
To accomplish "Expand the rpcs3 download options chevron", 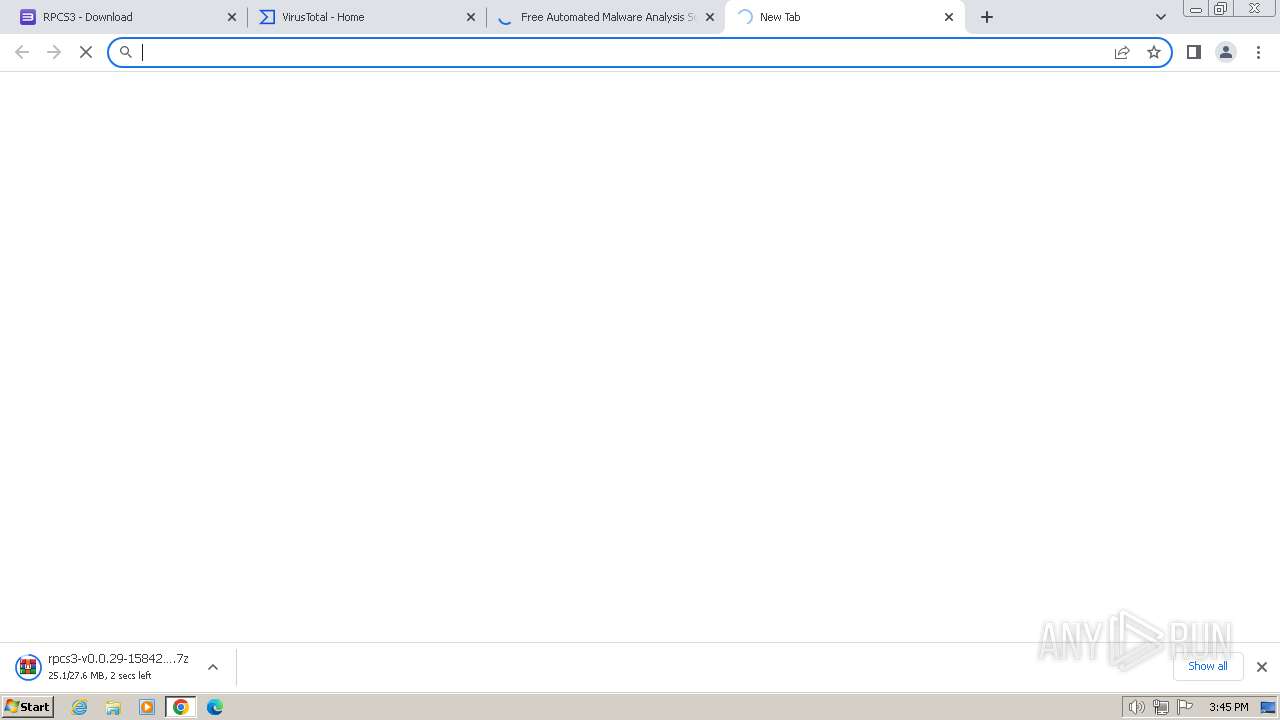I will pos(213,667).
